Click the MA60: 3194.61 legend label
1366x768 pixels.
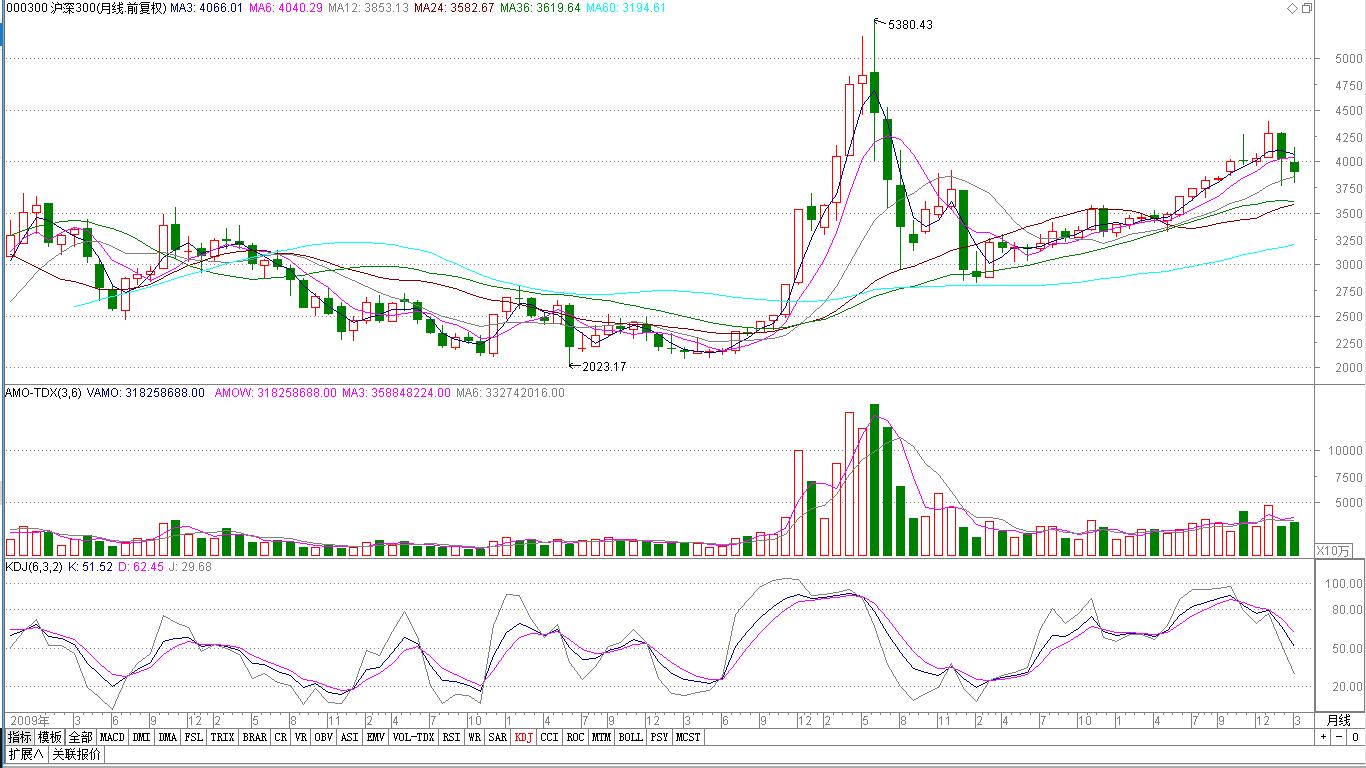tap(626, 8)
